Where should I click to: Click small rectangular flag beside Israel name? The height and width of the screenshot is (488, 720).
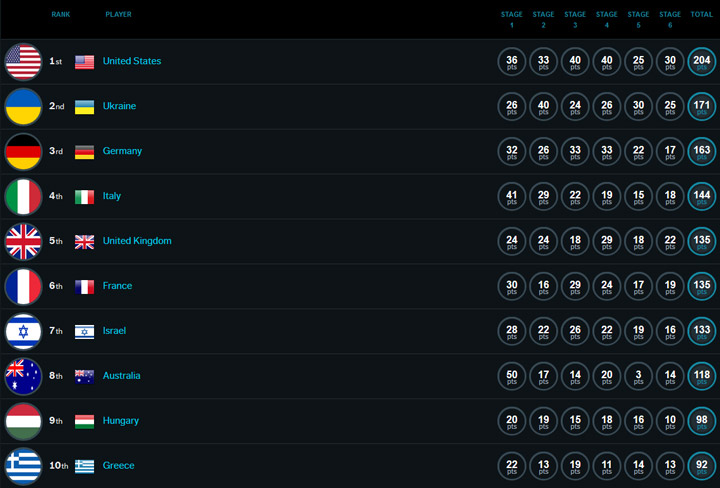point(84,332)
